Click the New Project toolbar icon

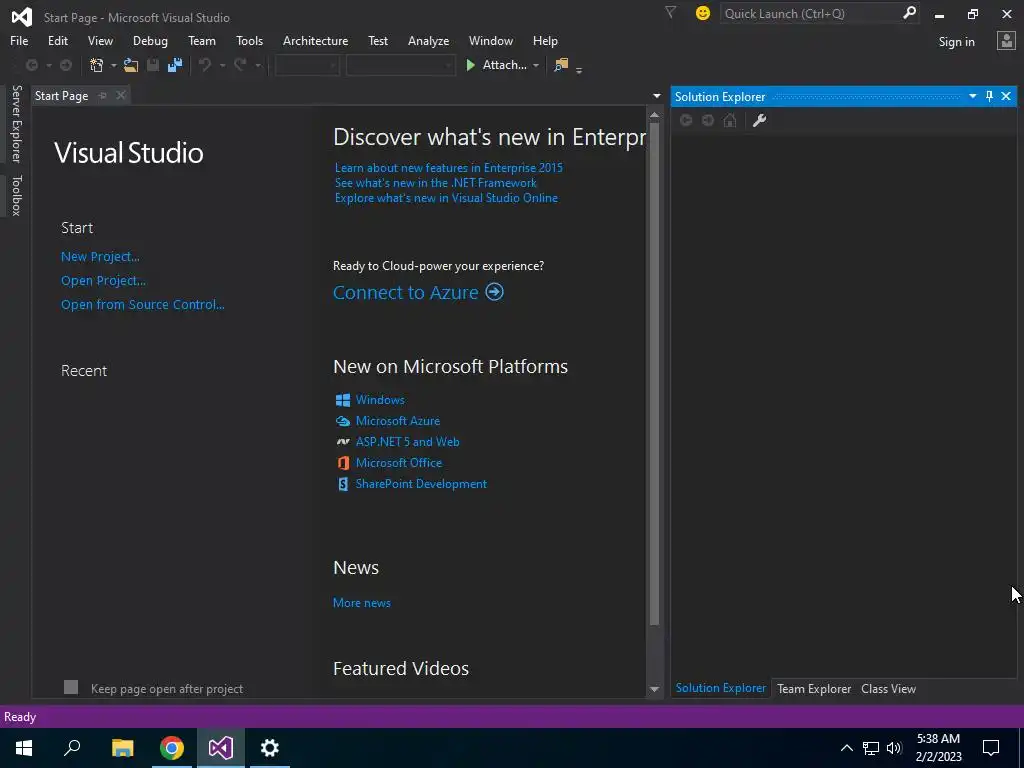97,65
